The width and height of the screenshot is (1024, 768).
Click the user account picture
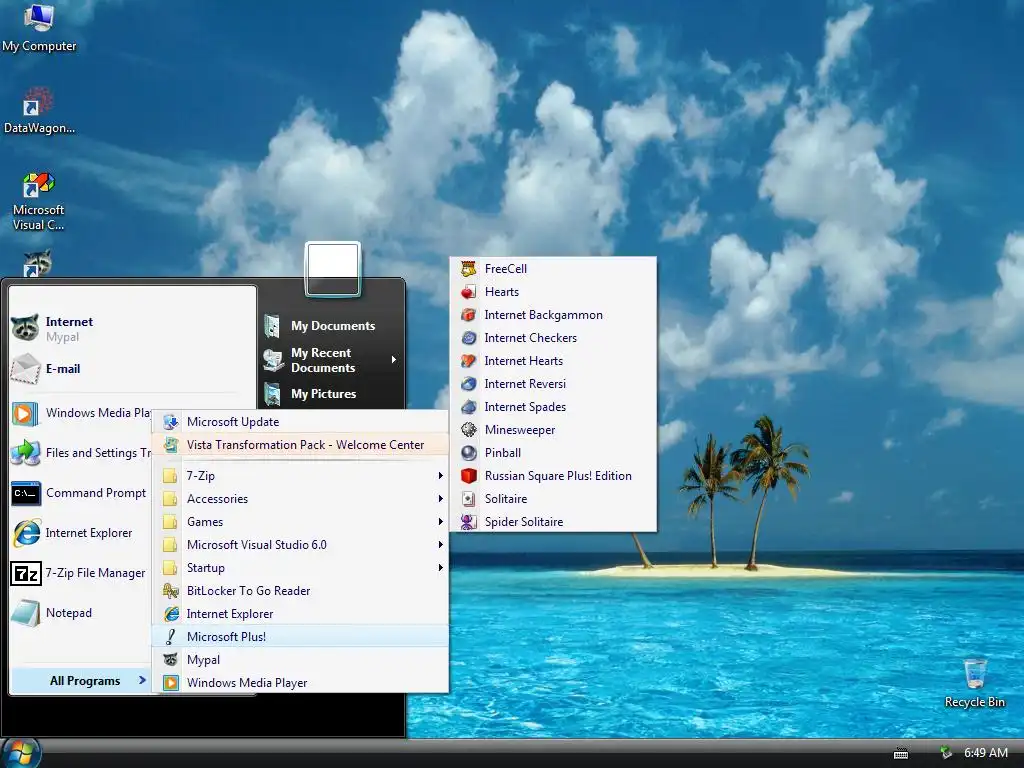[x=332, y=269]
